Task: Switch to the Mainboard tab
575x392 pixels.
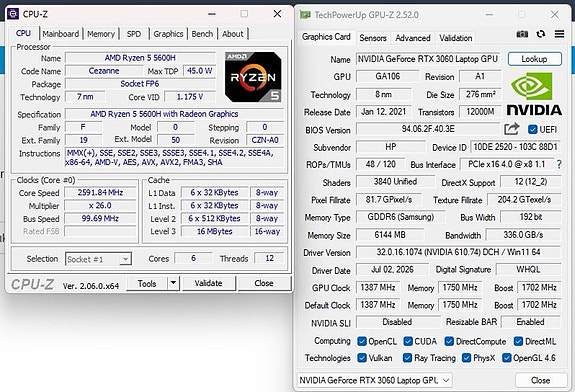Action: [x=61, y=34]
